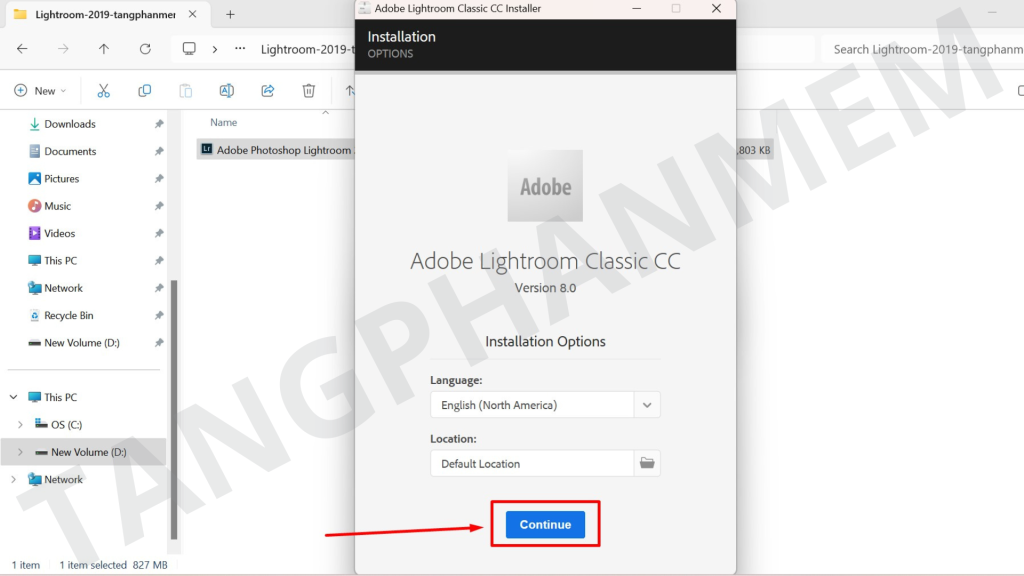Add a new File Explorer tab

(x=230, y=14)
